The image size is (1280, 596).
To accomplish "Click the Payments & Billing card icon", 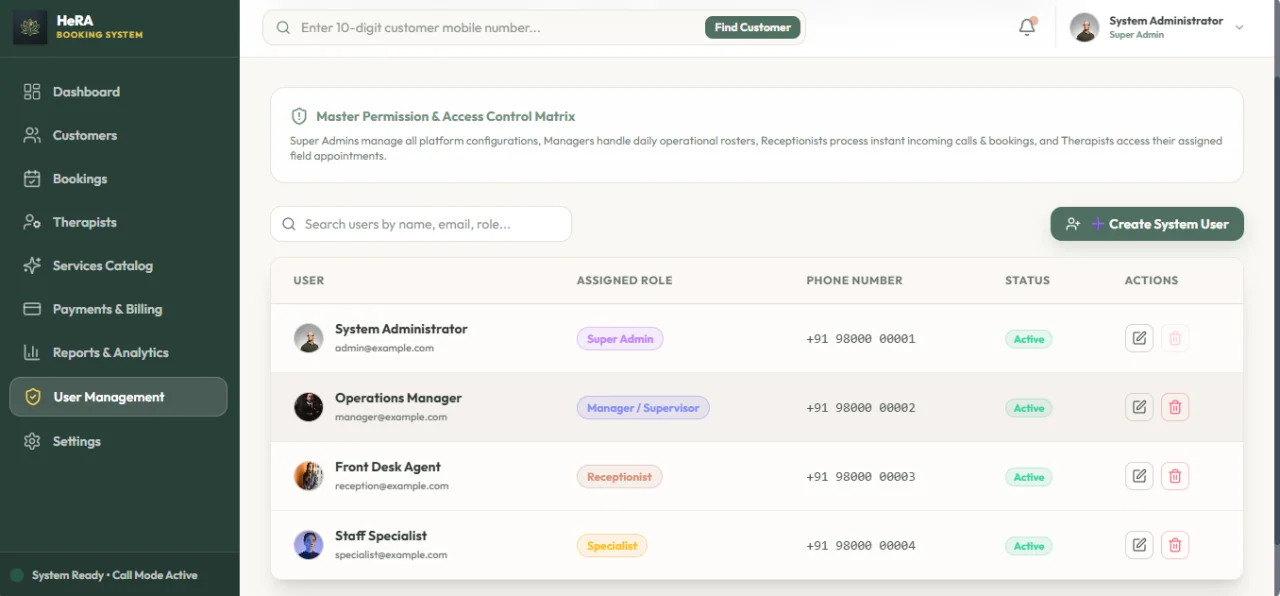I will [32, 309].
